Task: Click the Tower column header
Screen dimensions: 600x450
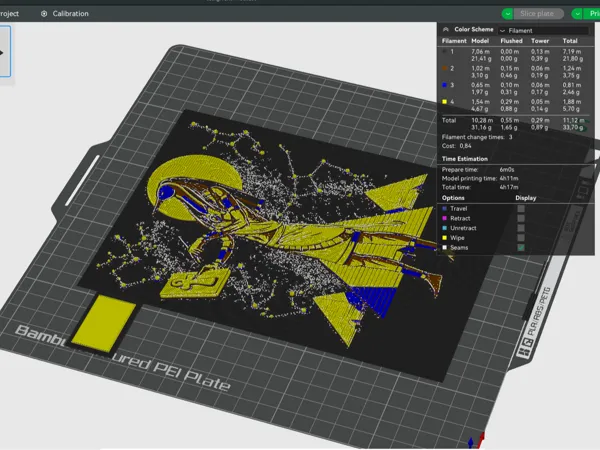Action: pyautogui.click(x=540, y=41)
